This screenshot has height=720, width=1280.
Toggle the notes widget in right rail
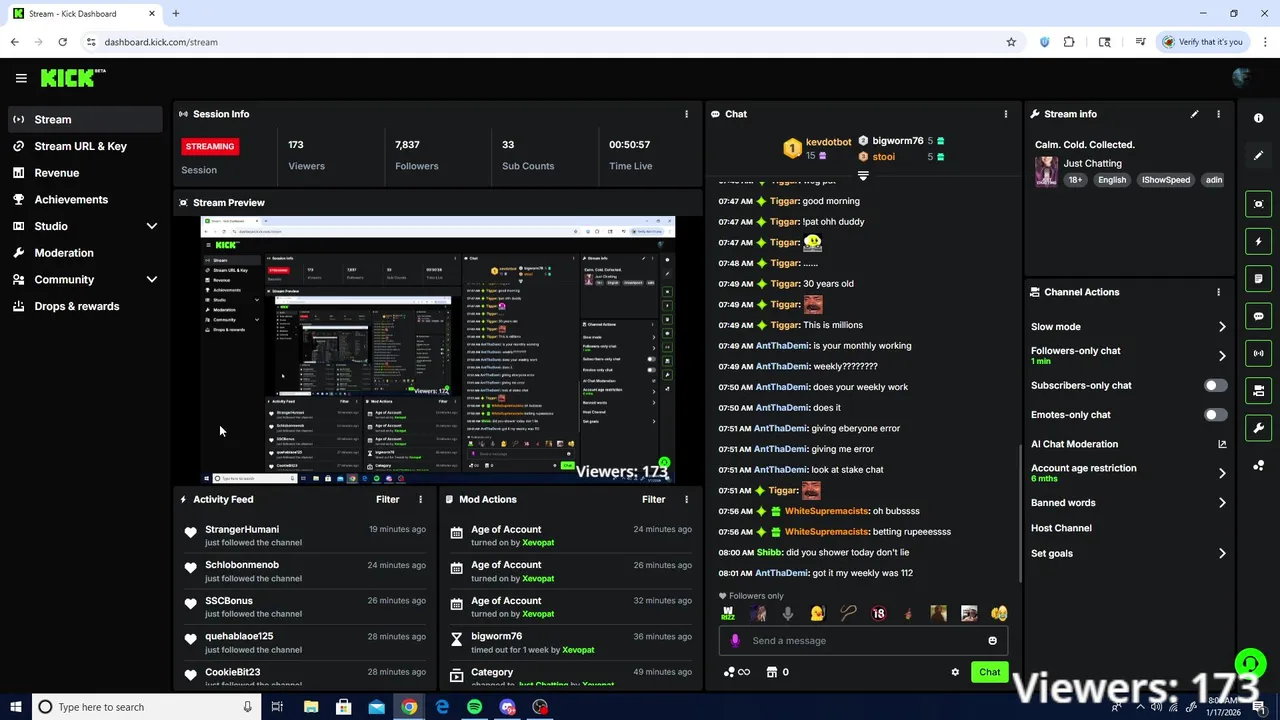1258,278
